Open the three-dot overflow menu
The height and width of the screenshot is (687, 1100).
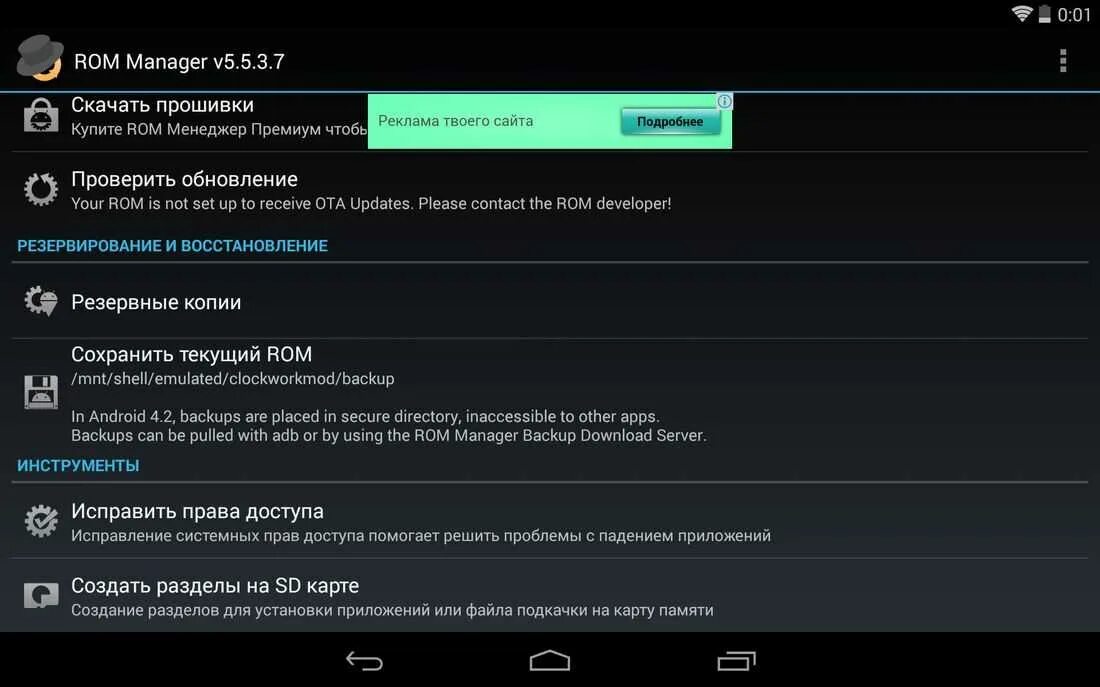click(x=1063, y=61)
